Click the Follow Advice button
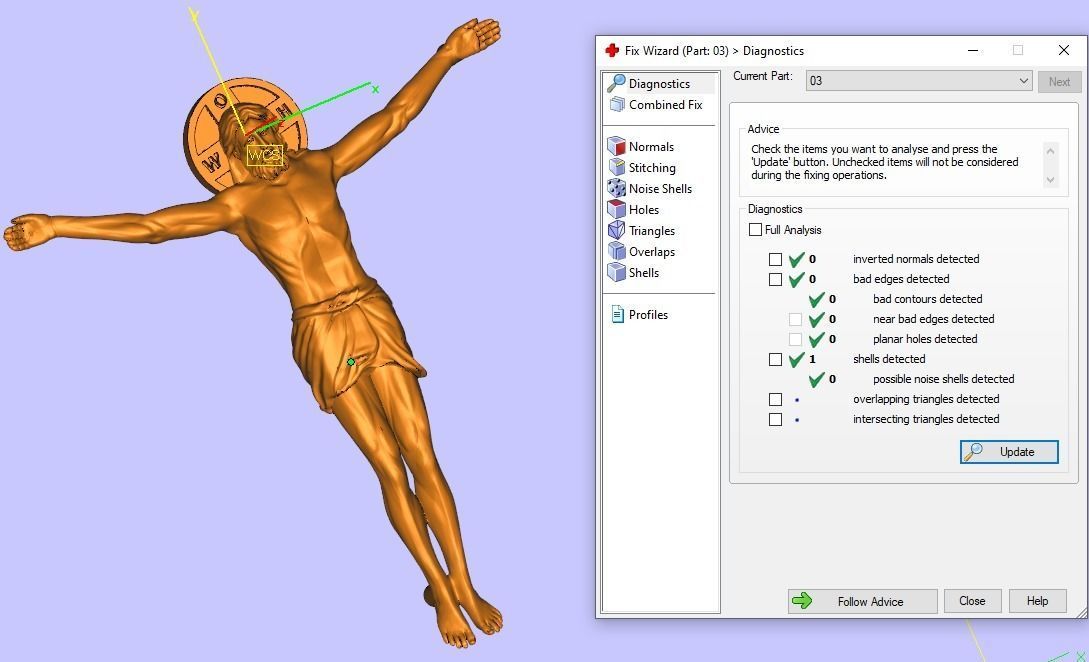 coord(863,601)
